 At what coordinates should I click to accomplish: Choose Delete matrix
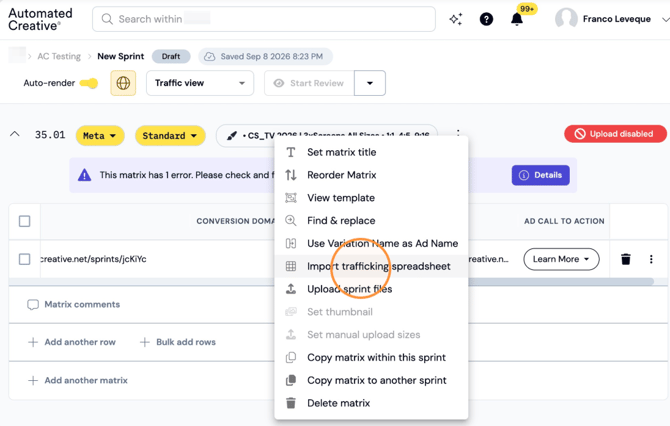[371, 403]
